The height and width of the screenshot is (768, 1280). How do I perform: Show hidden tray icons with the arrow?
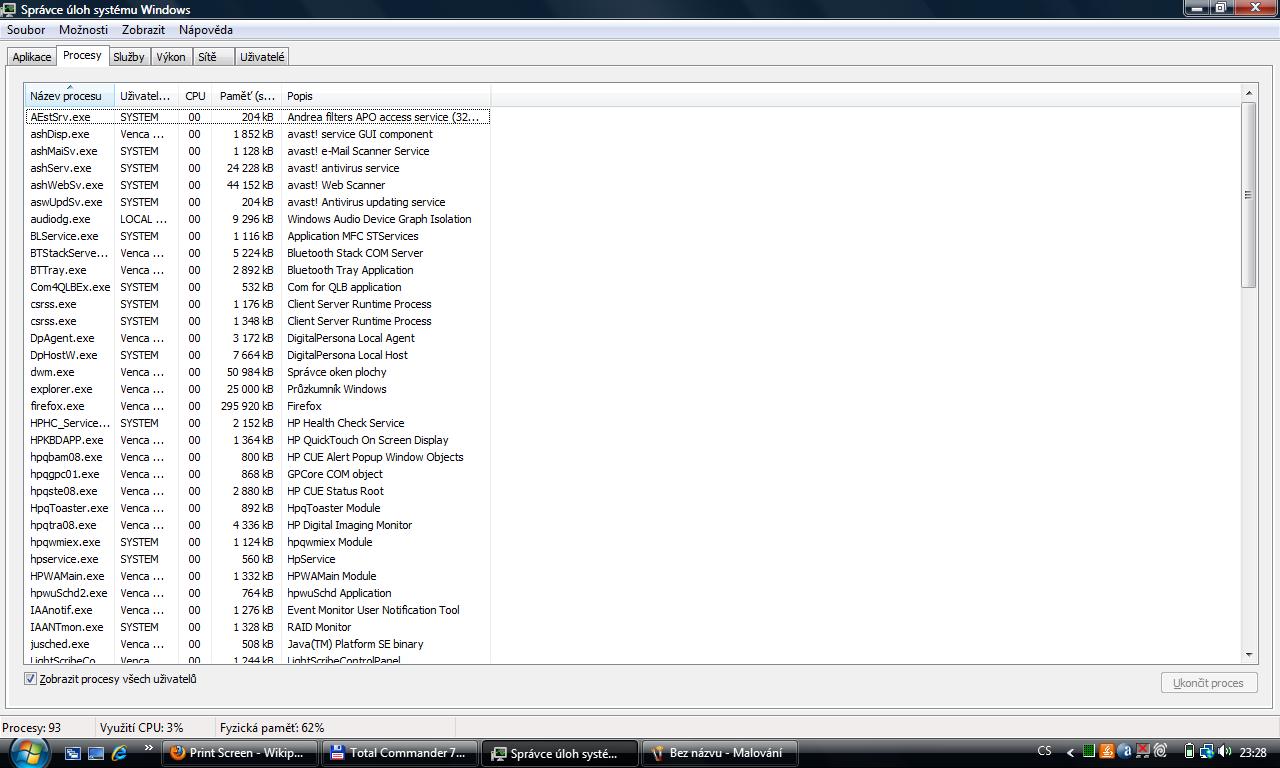click(1070, 752)
